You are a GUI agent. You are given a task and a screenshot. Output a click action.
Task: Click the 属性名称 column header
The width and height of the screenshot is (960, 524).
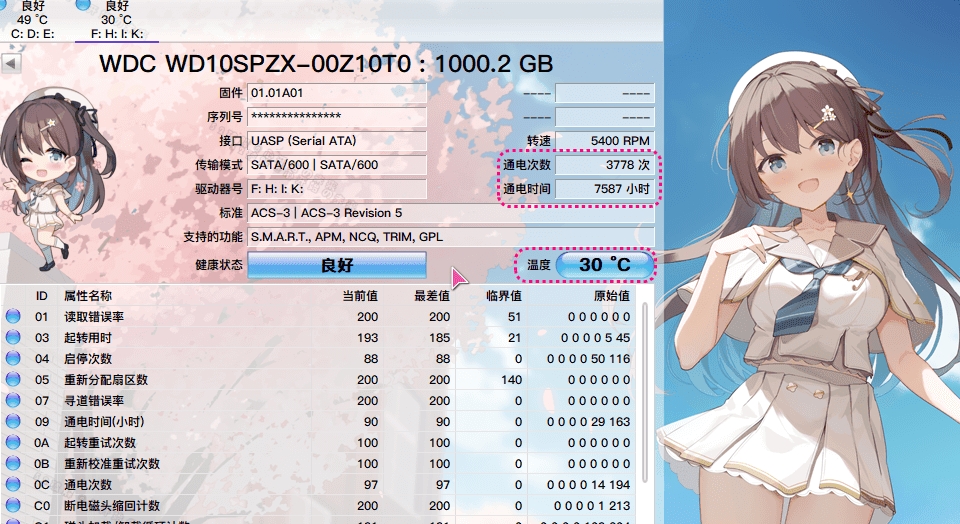(88, 296)
